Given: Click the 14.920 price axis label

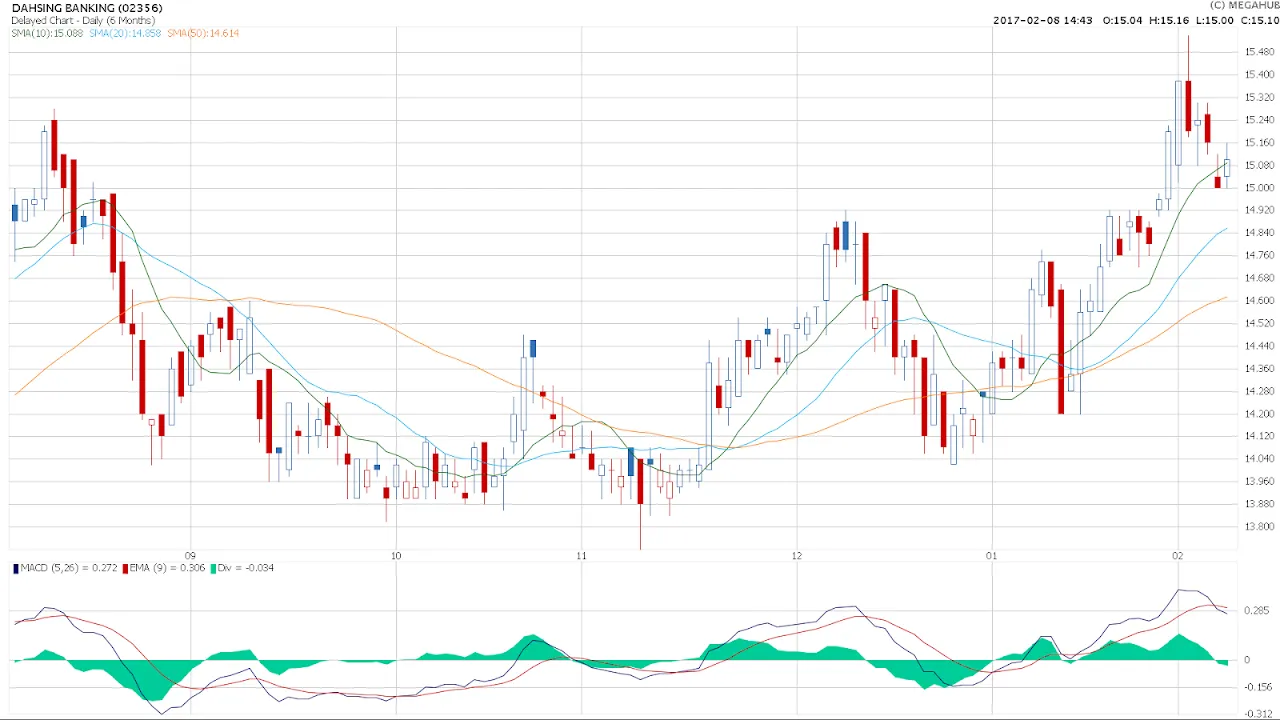Looking at the screenshot, I should 1259,210.
